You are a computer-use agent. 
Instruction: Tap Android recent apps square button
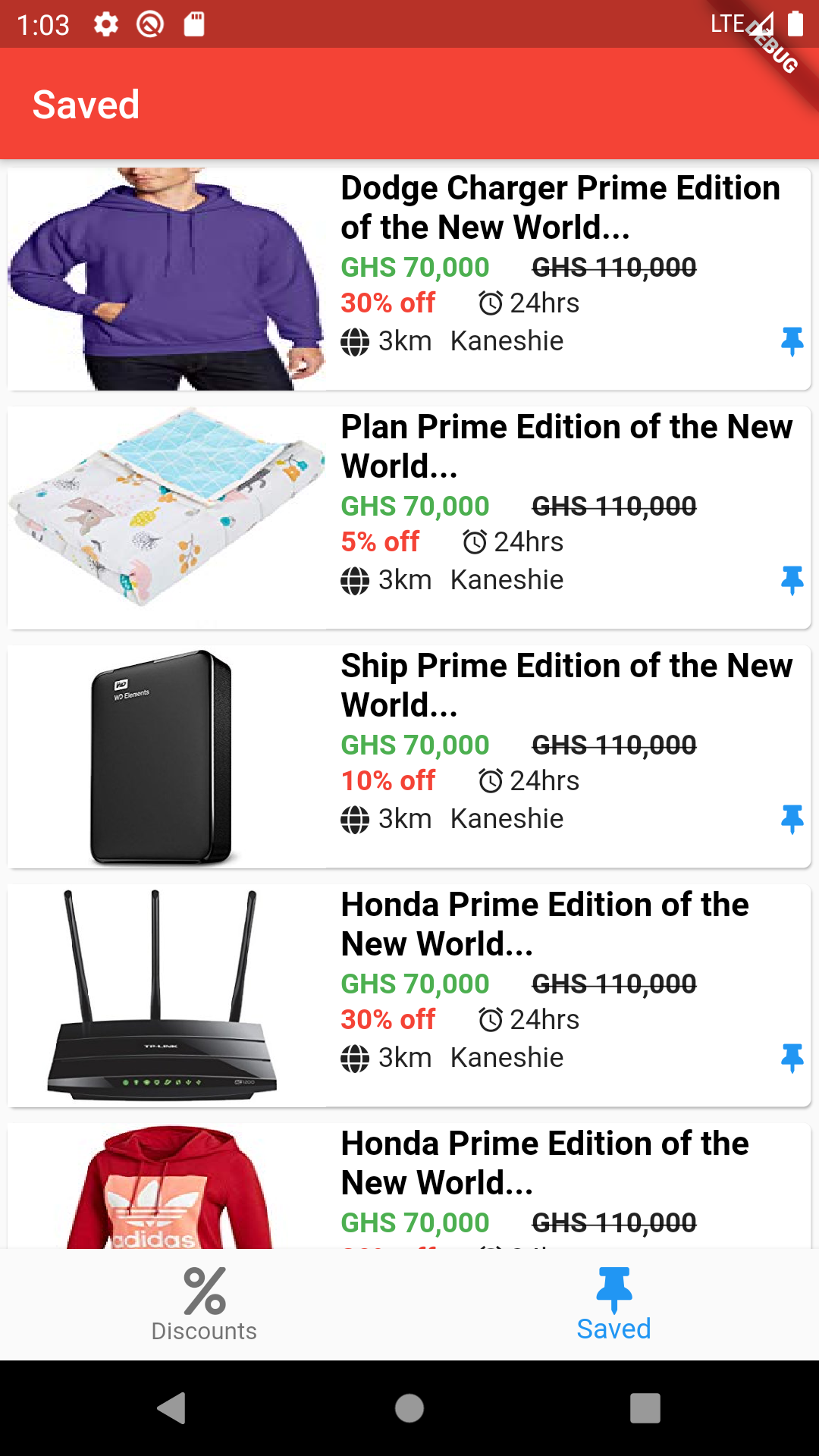click(645, 1408)
